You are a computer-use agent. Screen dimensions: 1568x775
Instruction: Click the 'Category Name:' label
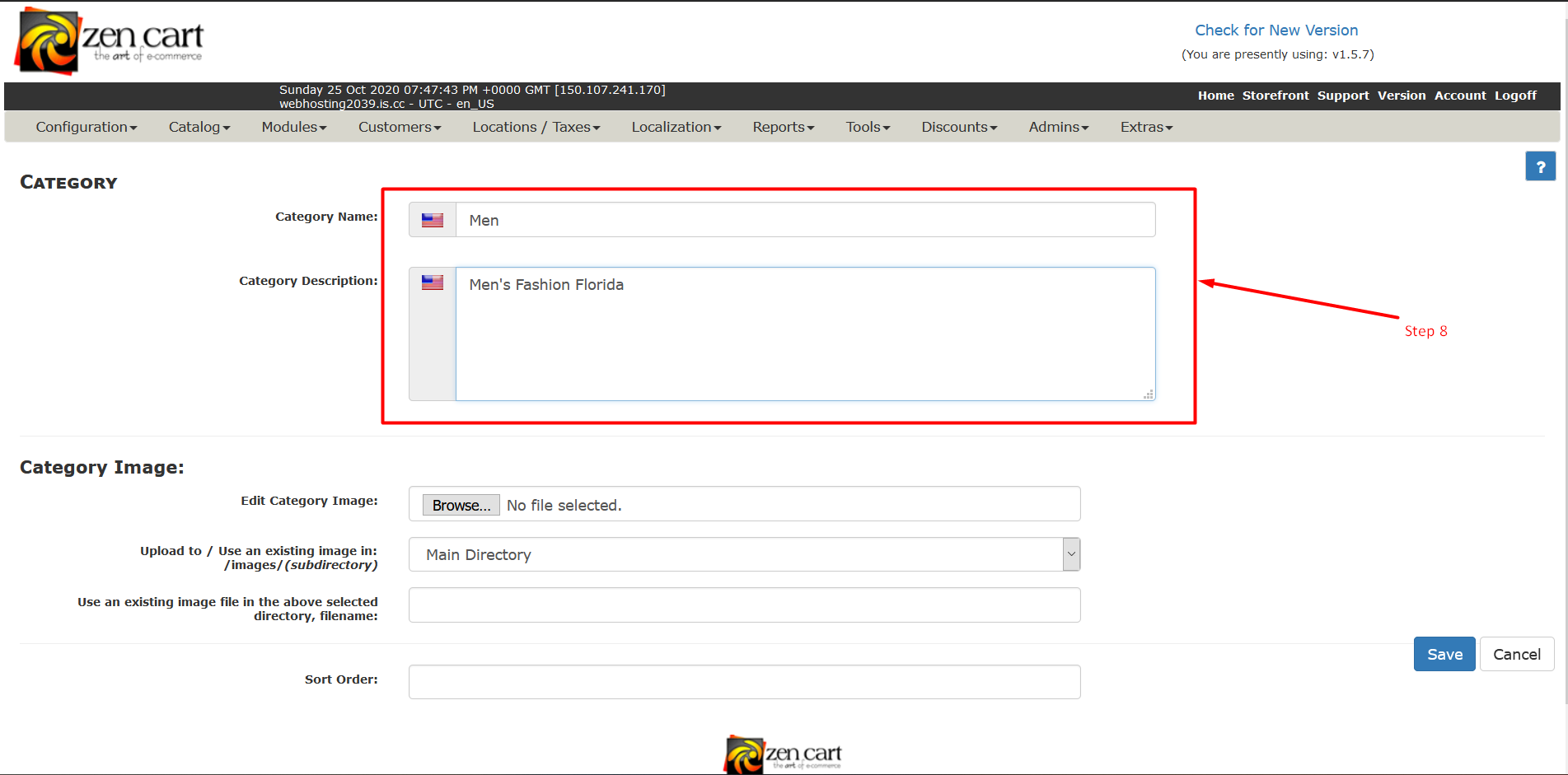click(326, 217)
